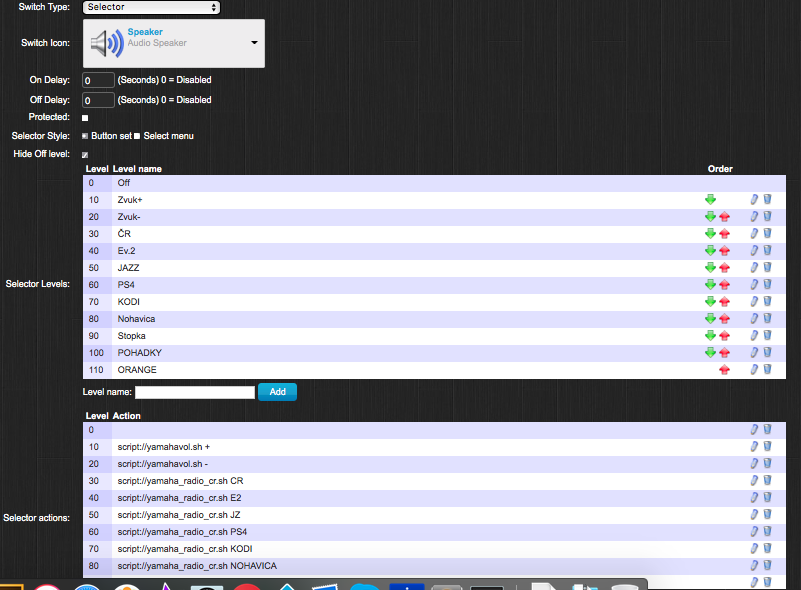
Task: Move KODI level down with green arrow
Action: click(x=710, y=302)
